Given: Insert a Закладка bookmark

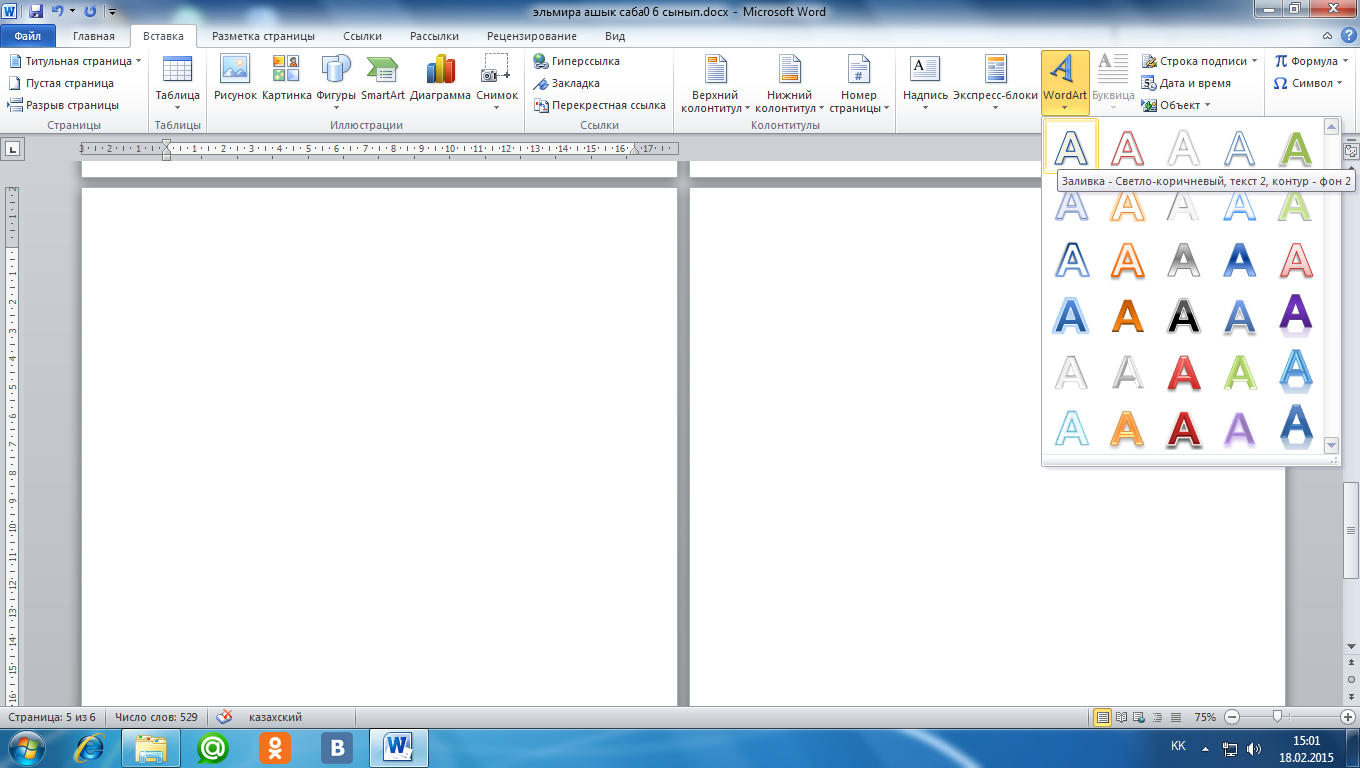Looking at the screenshot, I should pos(567,83).
